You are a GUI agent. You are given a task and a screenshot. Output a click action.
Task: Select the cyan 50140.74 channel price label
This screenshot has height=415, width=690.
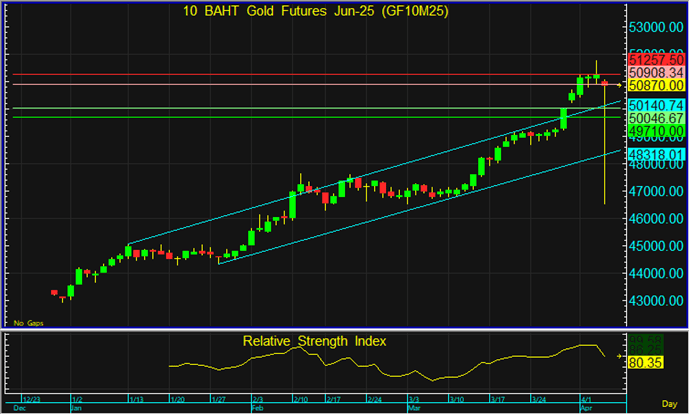coord(655,105)
